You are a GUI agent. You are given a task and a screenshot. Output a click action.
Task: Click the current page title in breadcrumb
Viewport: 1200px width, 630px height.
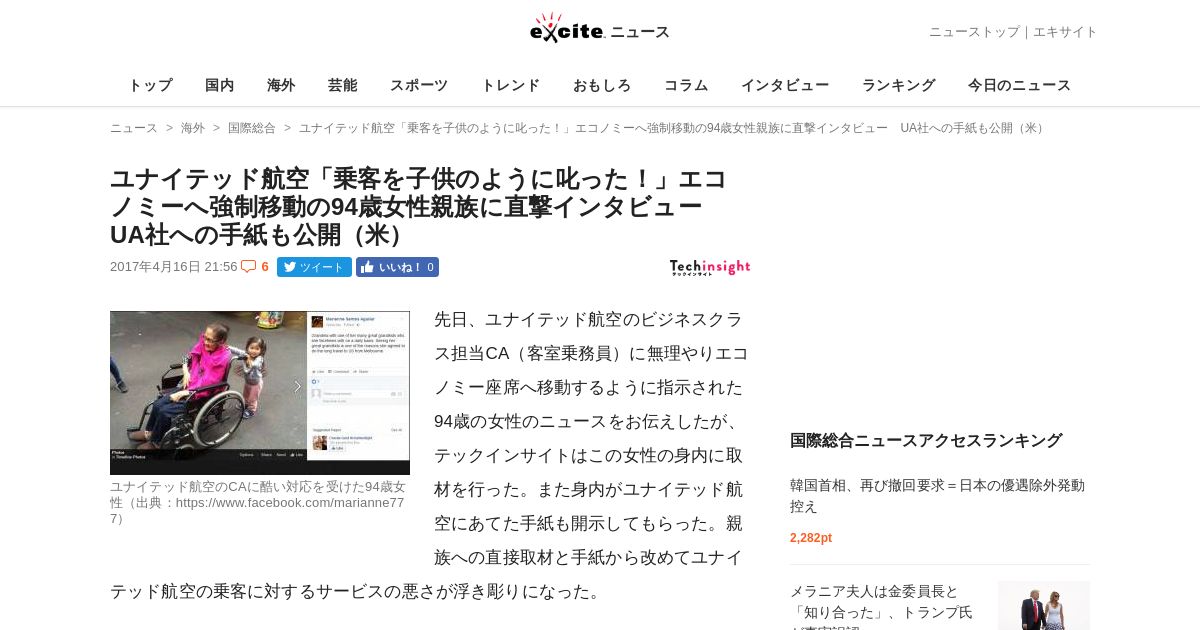tap(673, 128)
